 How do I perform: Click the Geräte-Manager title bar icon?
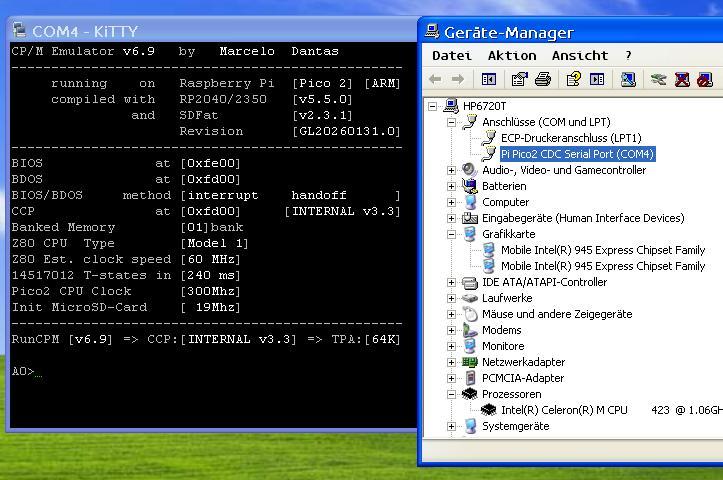[432, 31]
